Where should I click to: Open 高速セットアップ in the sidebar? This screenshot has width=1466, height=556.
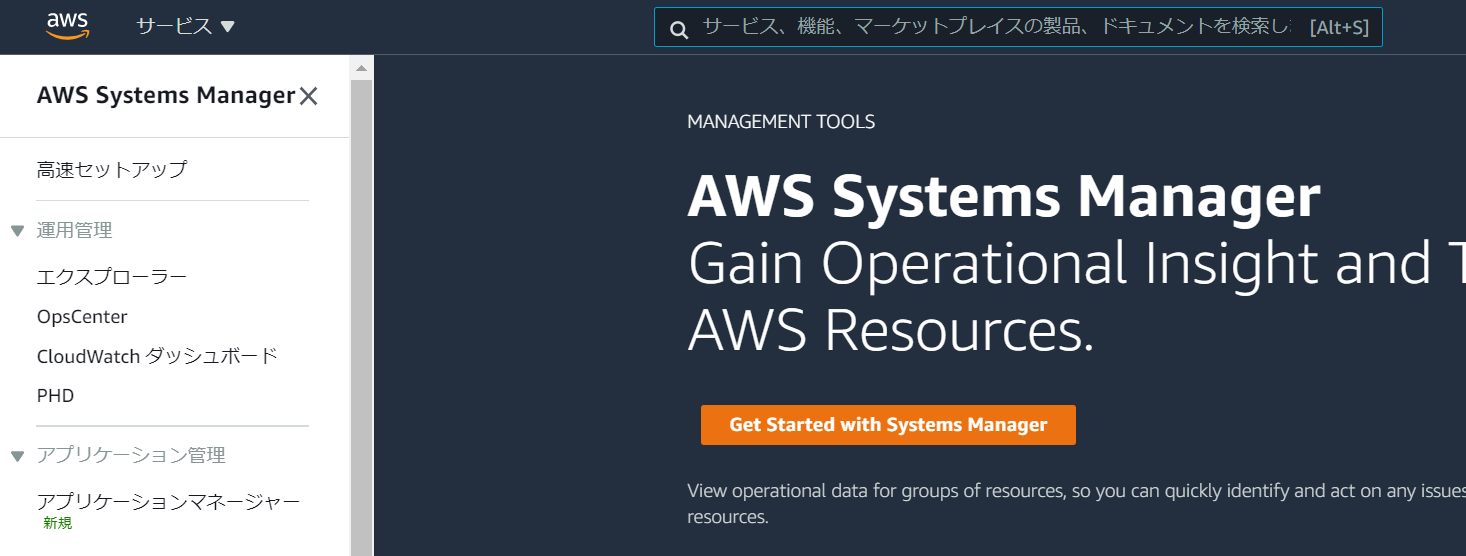(x=112, y=170)
